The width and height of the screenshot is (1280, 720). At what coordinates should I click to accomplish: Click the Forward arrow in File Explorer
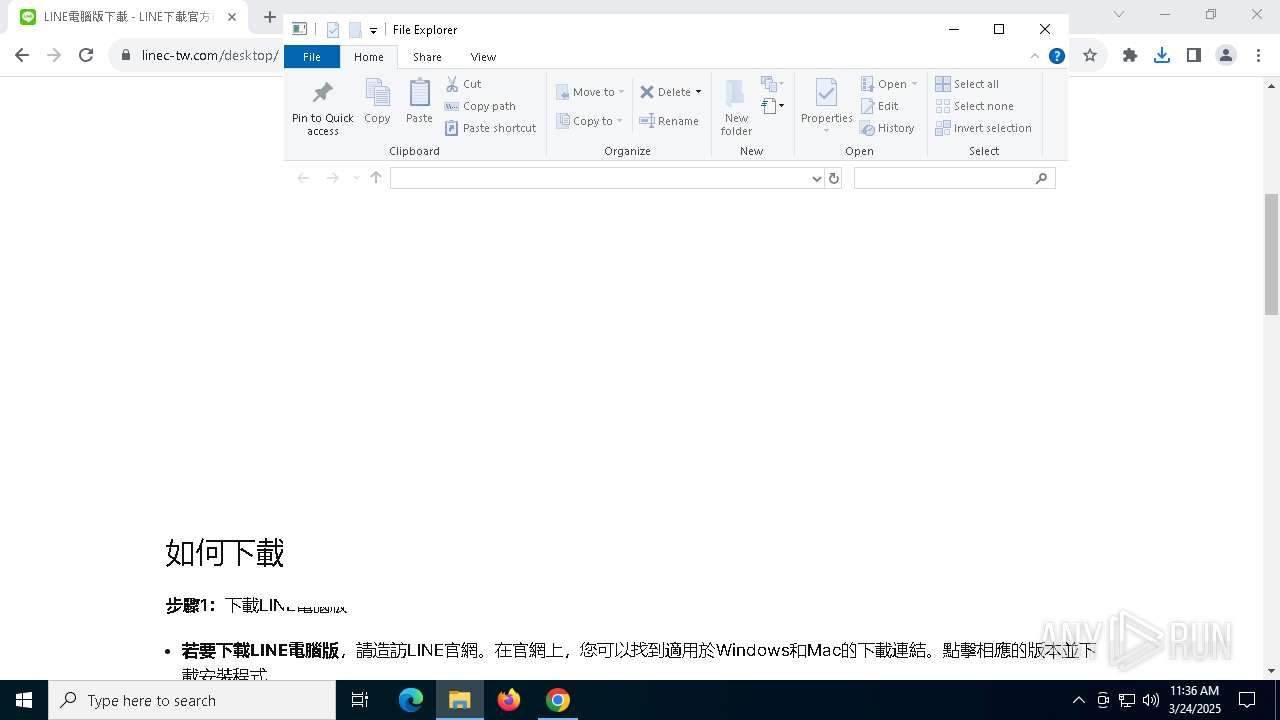pyautogui.click(x=332, y=178)
